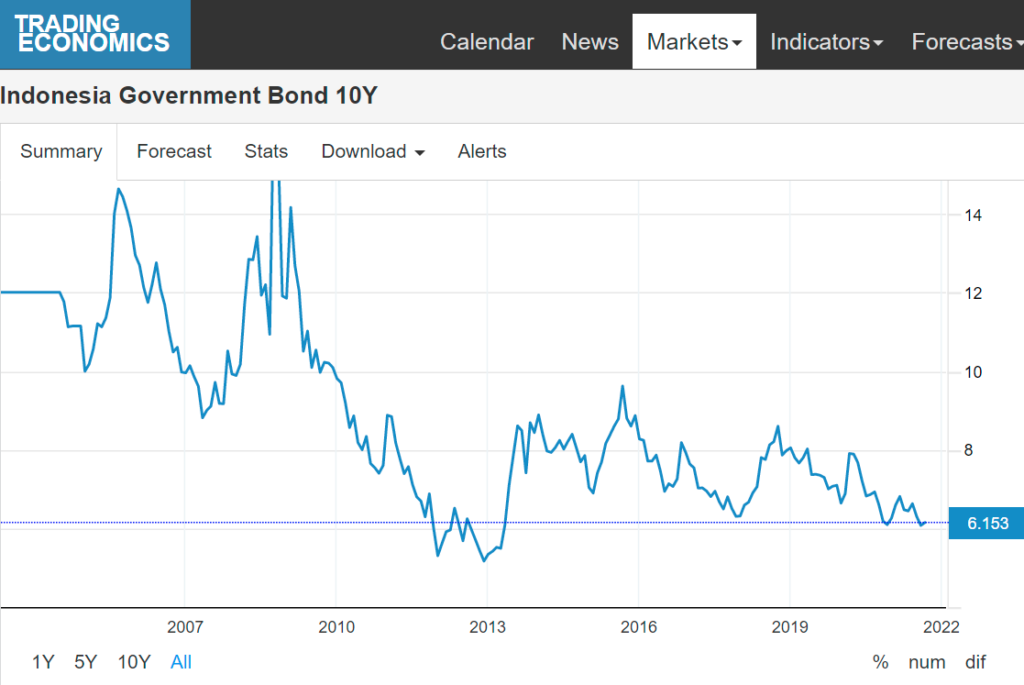
Task: Switch chart to num display mode
Action: pyautogui.click(x=927, y=662)
